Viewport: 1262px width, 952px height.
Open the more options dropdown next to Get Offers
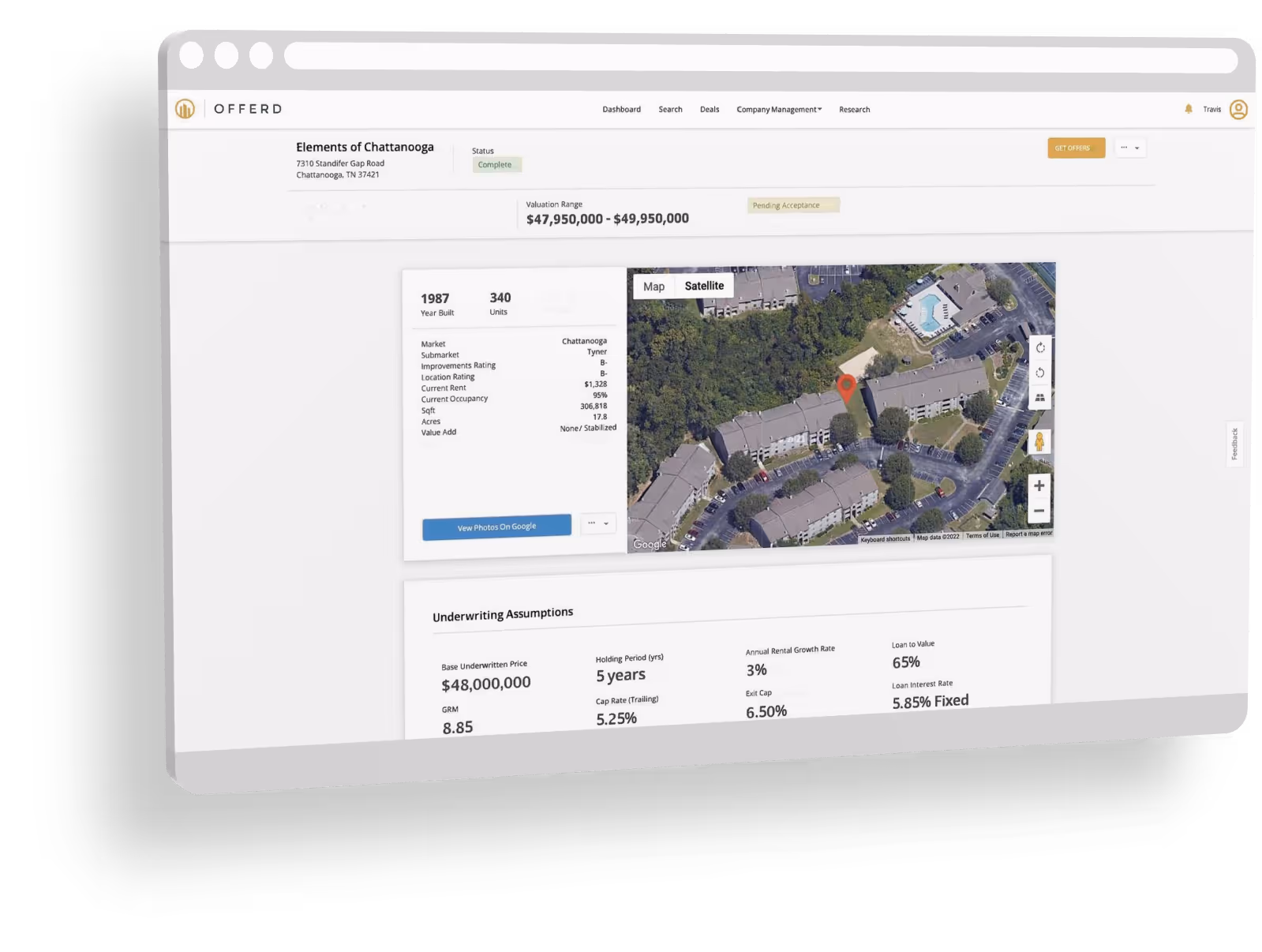(1130, 148)
